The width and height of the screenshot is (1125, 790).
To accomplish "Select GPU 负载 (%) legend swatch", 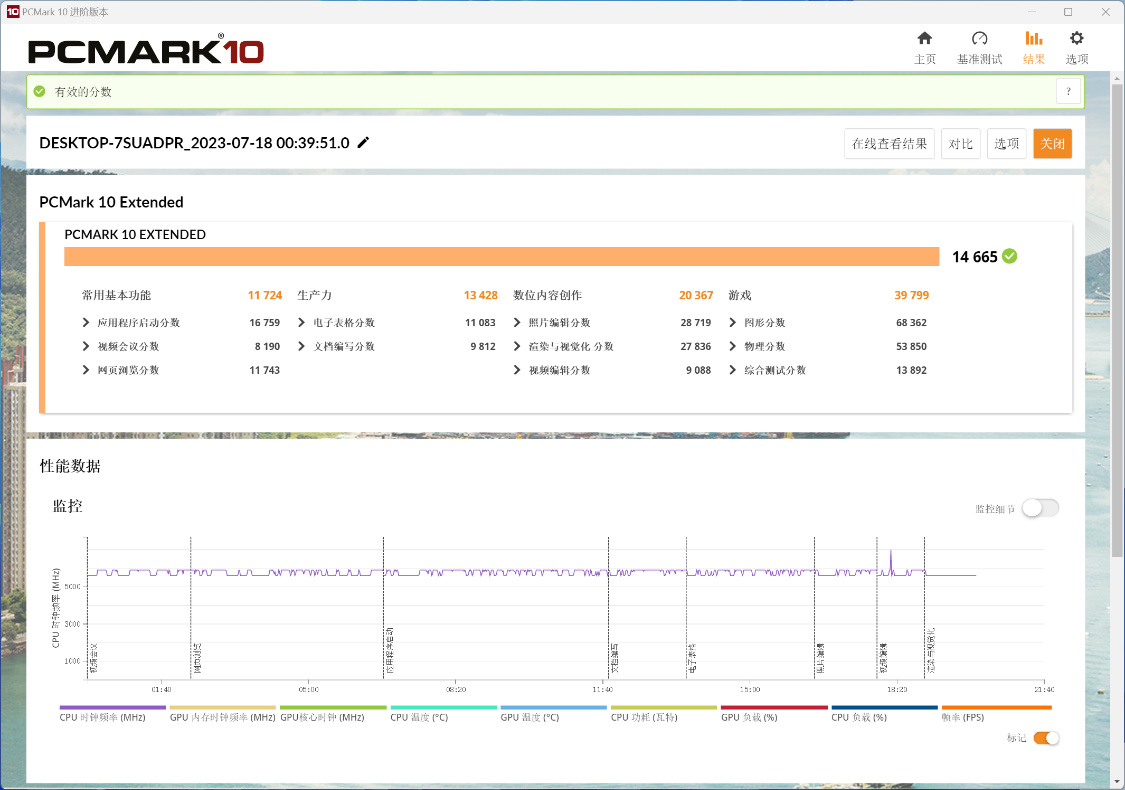I will [774, 707].
